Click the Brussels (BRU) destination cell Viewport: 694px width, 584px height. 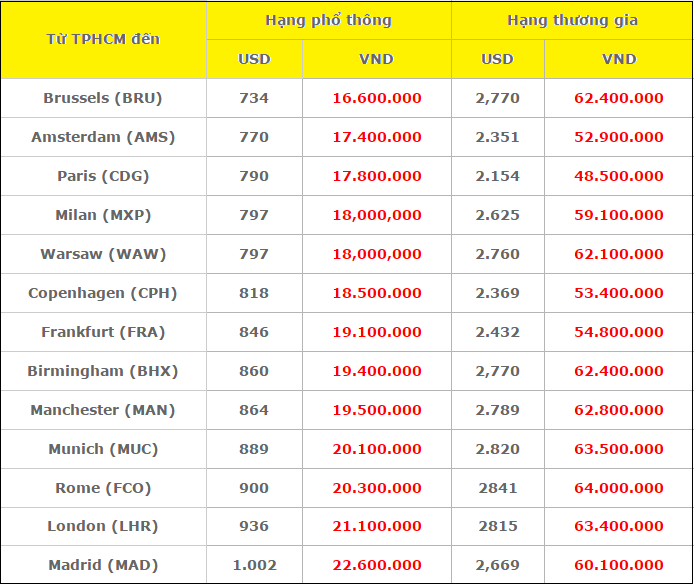pos(103,98)
